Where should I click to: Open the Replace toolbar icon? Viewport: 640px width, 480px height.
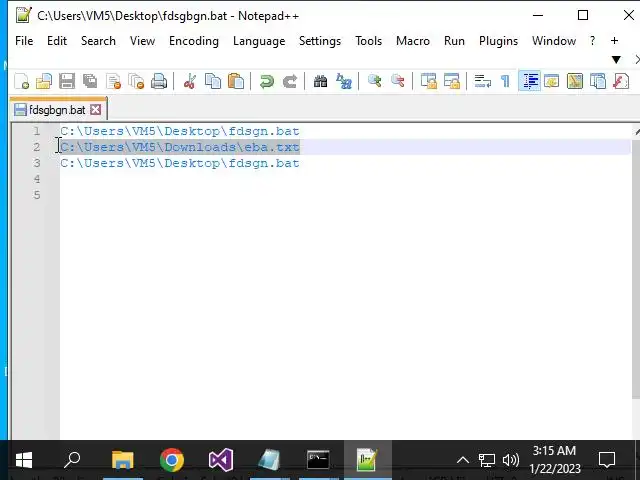(x=344, y=81)
